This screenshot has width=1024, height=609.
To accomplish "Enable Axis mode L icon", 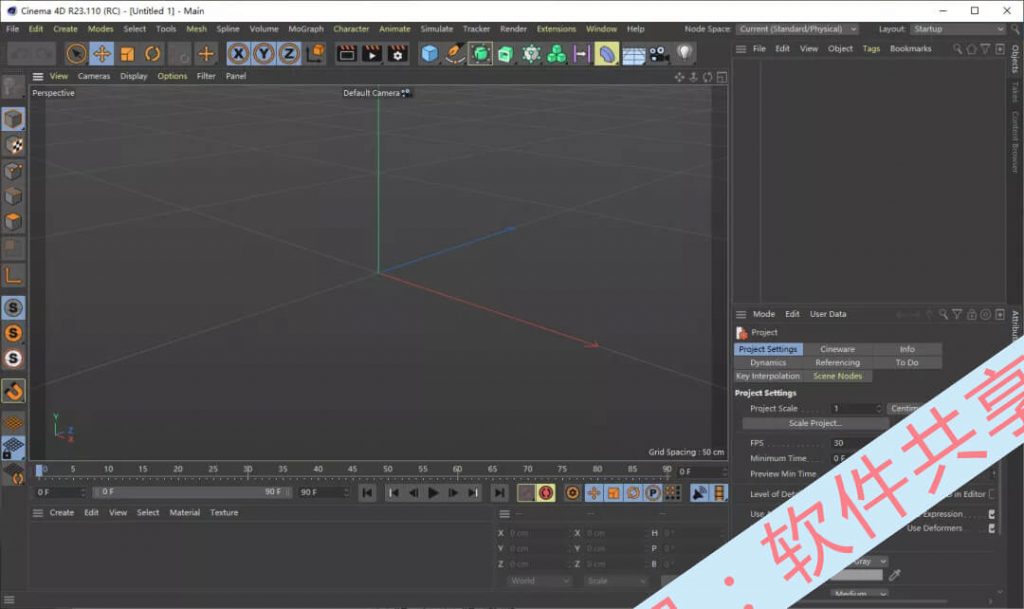I will [13, 275].
